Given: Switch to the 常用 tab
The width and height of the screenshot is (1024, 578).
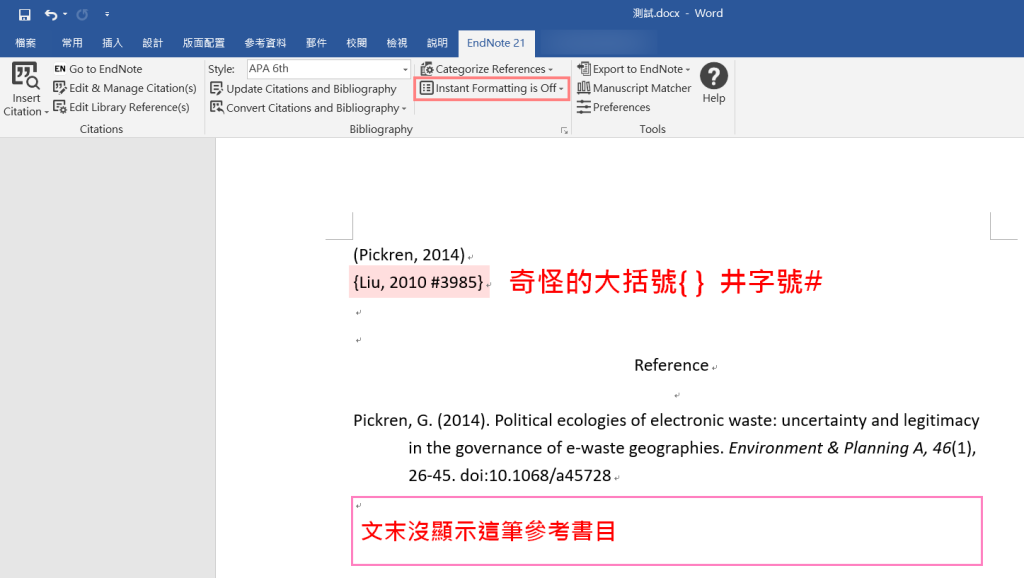Looking at the screenshot, I should tap(72, 43).
